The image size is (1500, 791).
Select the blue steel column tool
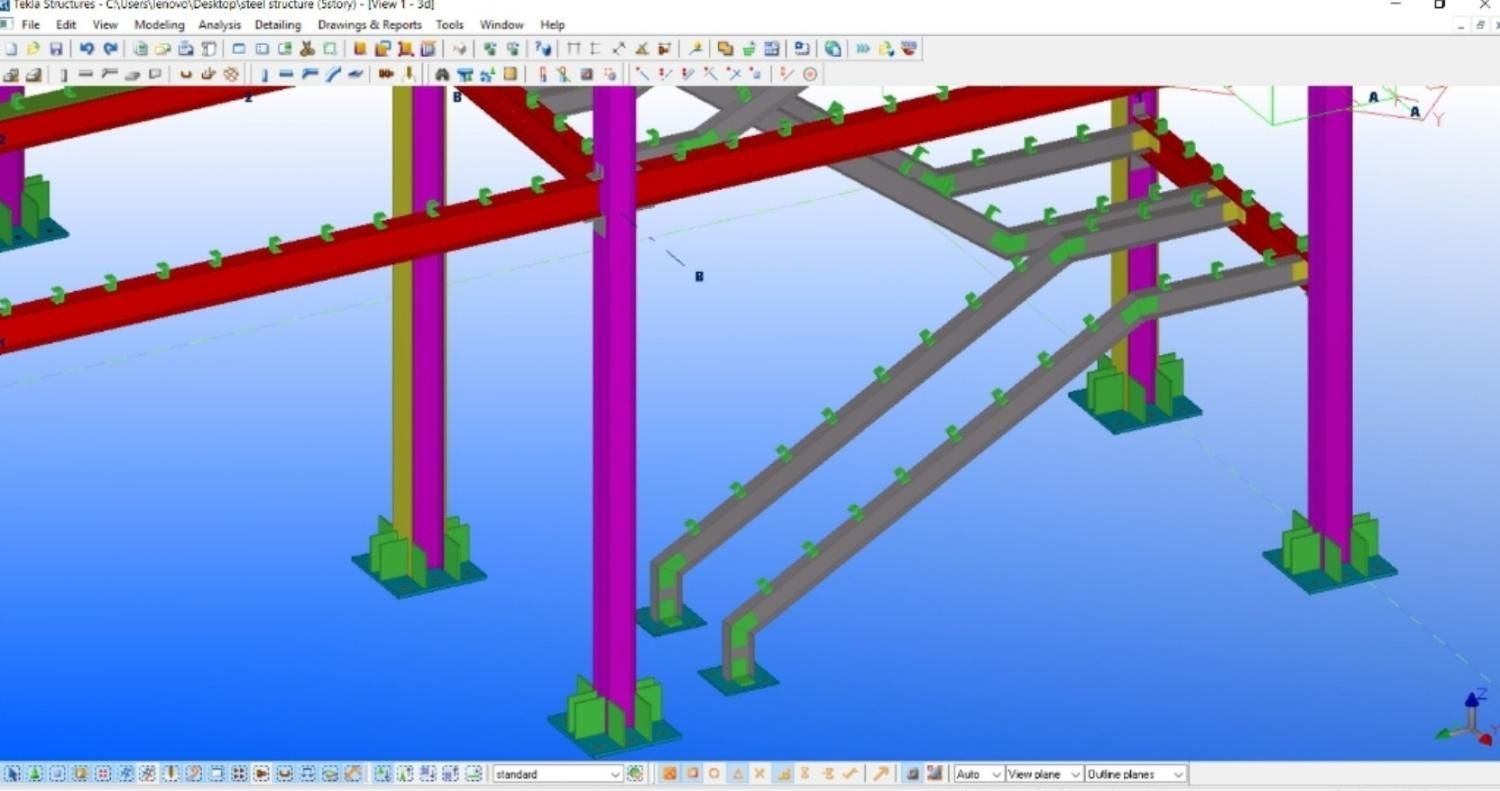point(264,74)
